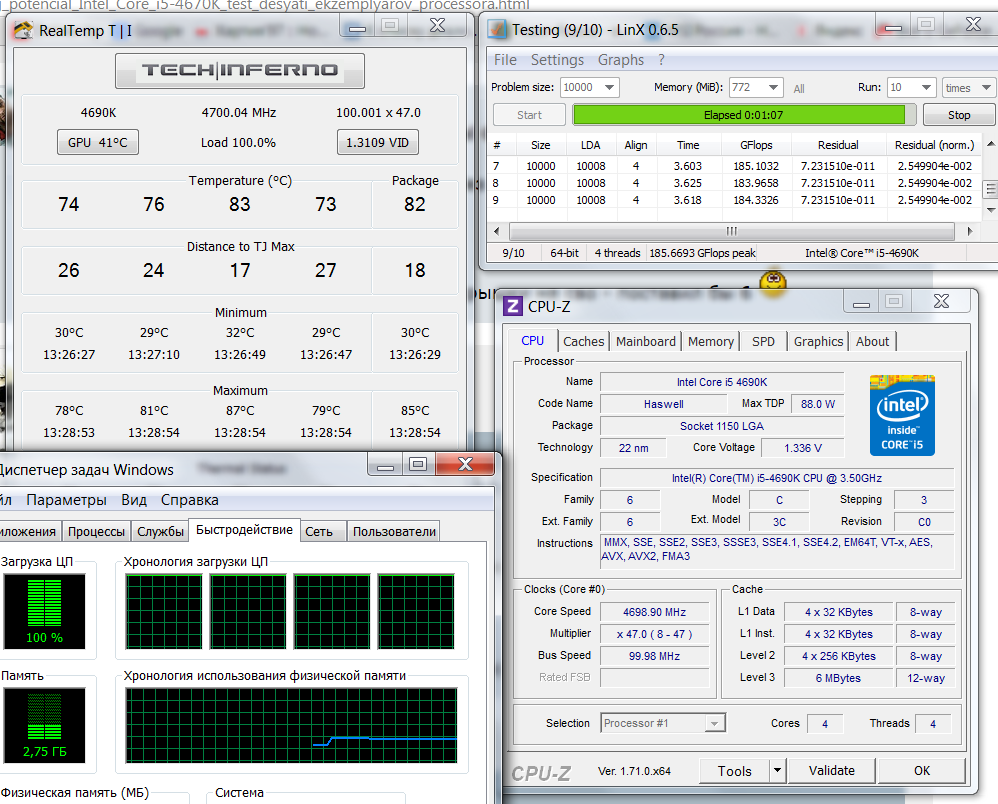
Task: Switch to Службы tab in Task Manager
Action: tap(160, 532)
